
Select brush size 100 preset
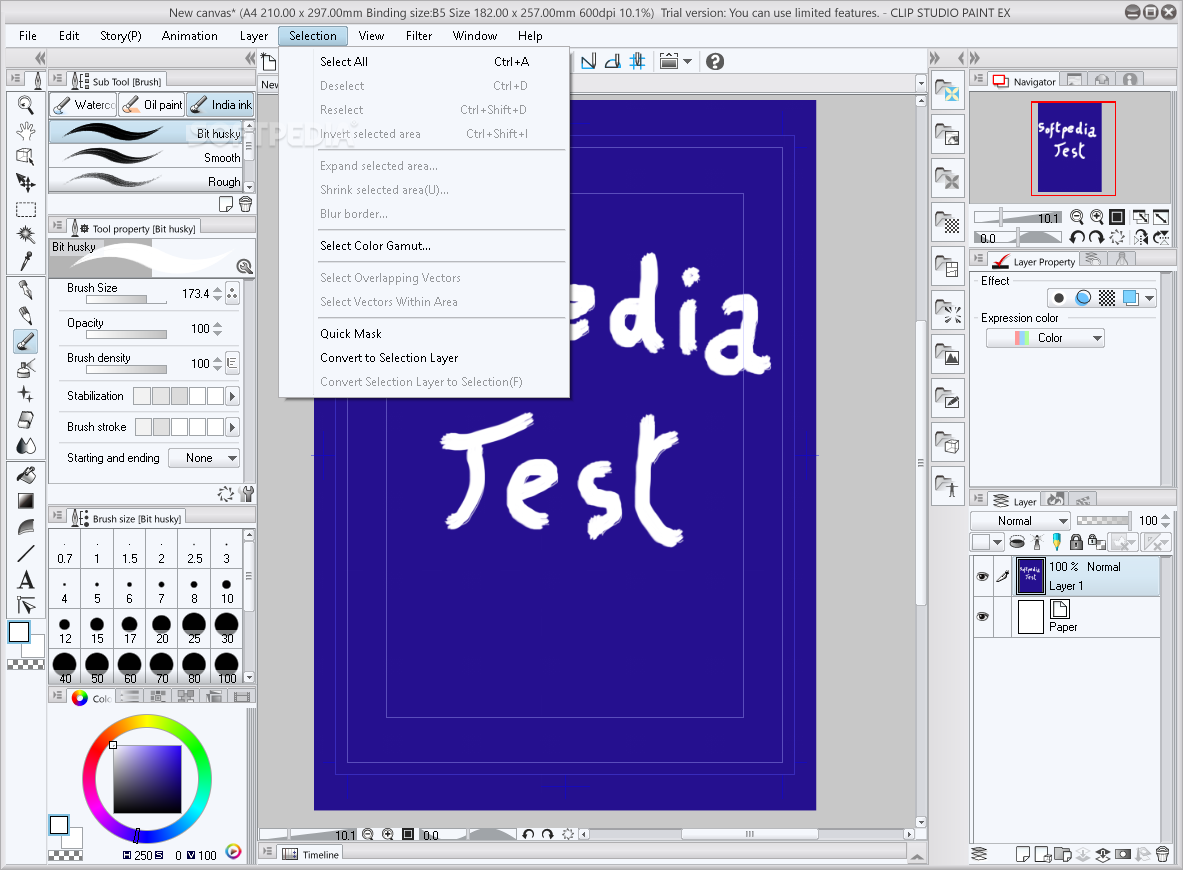click(227, 669)
